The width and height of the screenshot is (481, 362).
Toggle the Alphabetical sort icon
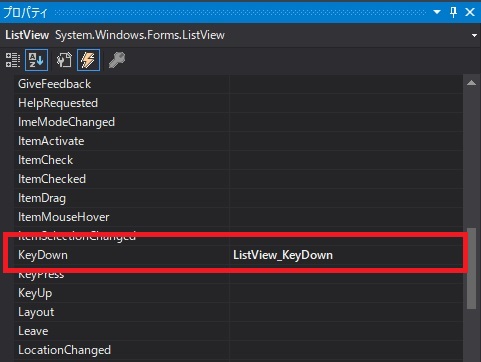pyautogui.click(x=36, y=60)
